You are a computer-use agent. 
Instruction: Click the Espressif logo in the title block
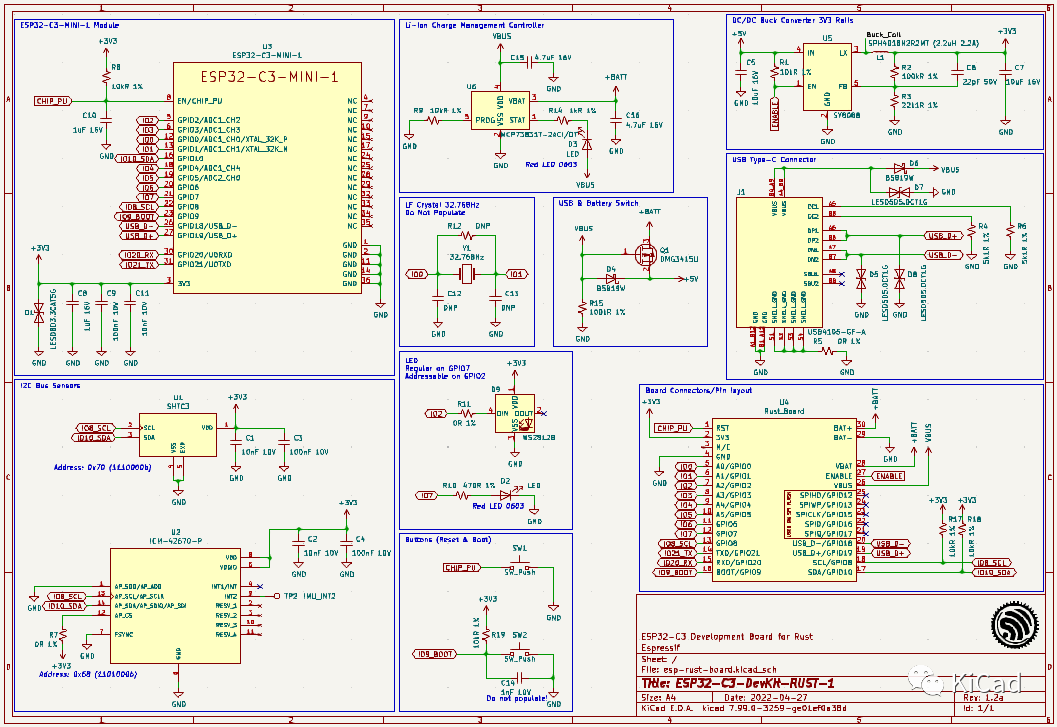[1015, 624]
